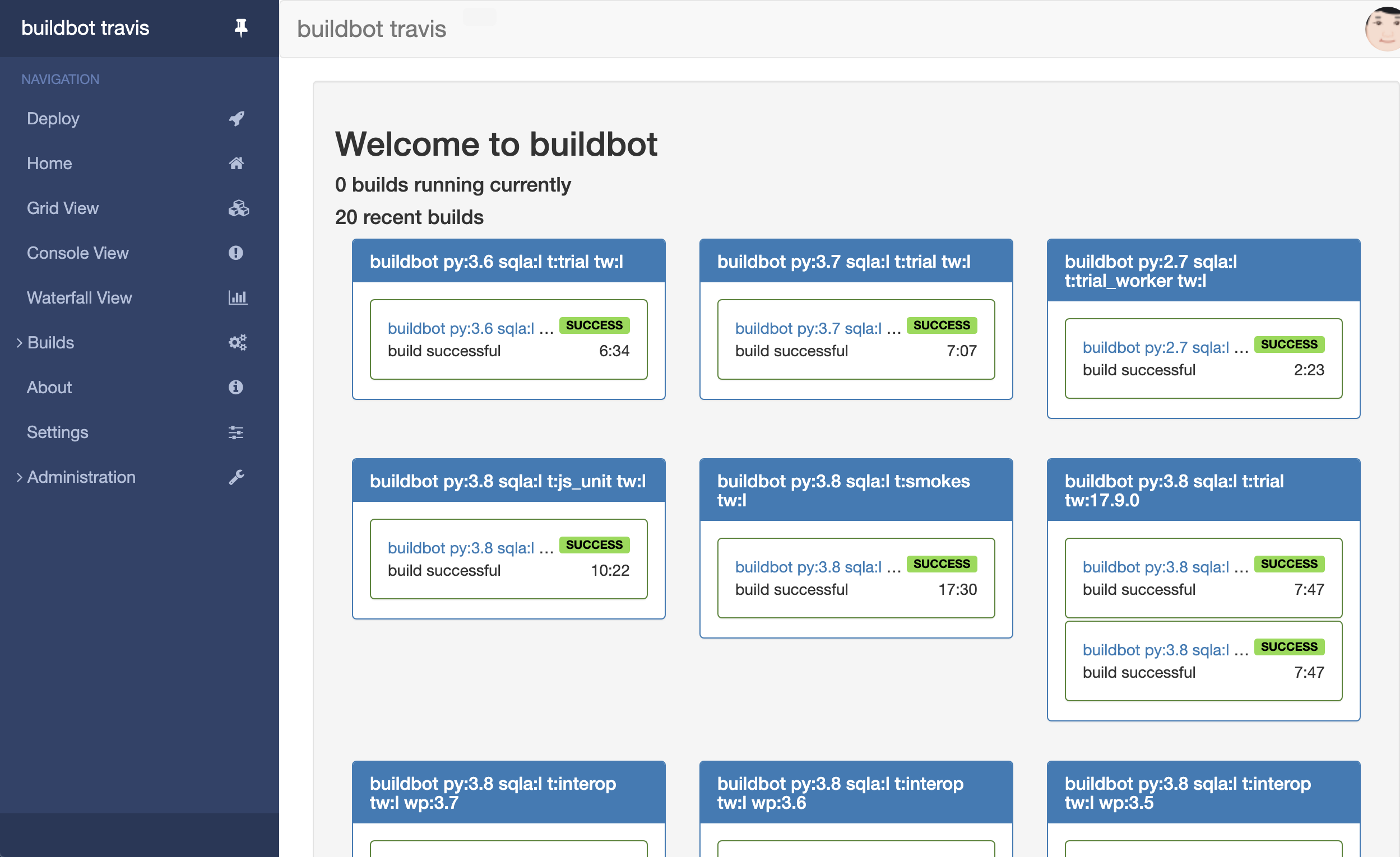The width and height of the screenshot is (1400, 857).
Task: Click the Welcome to buildbot heading
Action: pyautogui.click(x=496, y=144)
